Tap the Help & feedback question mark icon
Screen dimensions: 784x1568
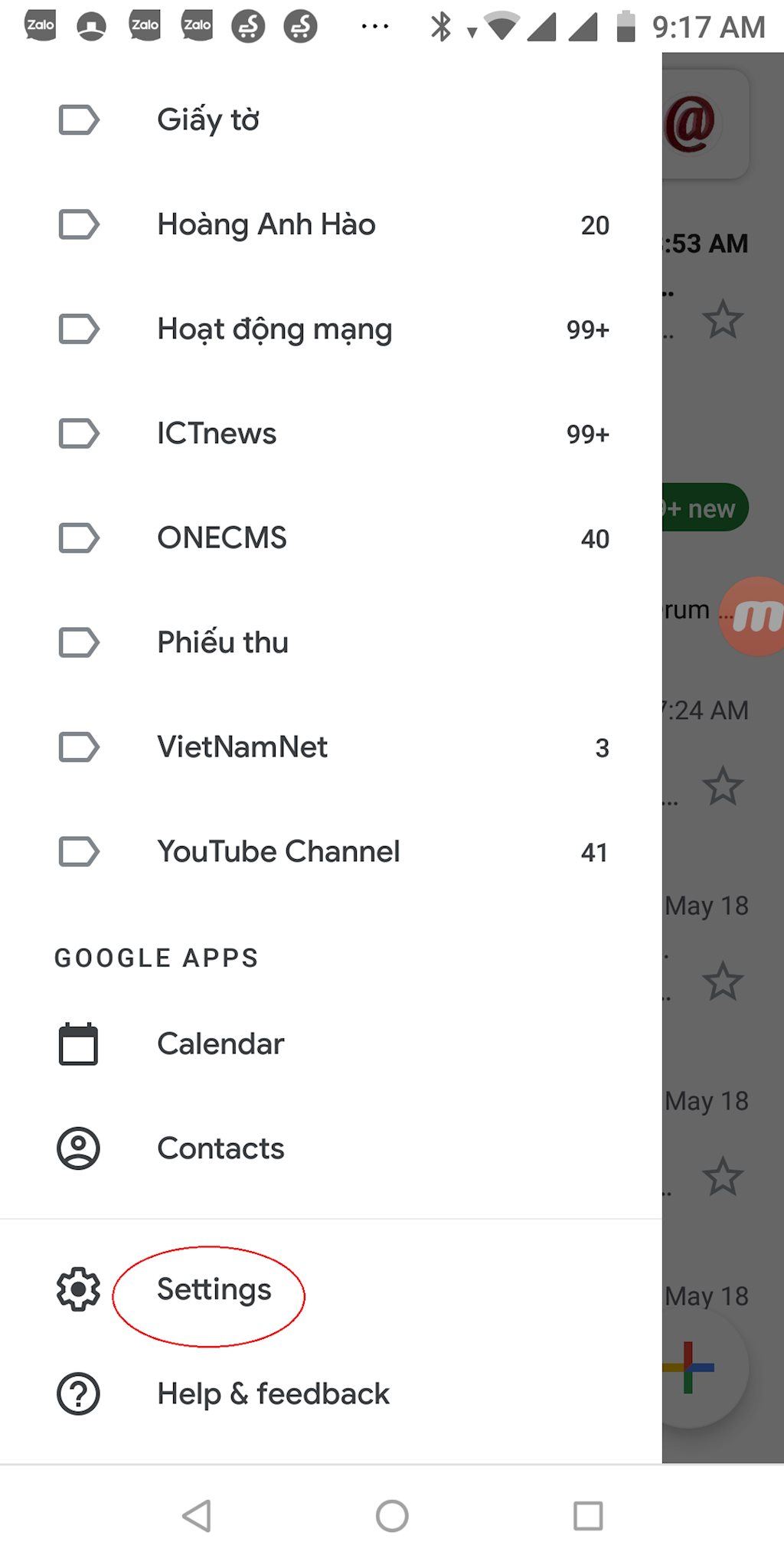tap(78, 1394)
